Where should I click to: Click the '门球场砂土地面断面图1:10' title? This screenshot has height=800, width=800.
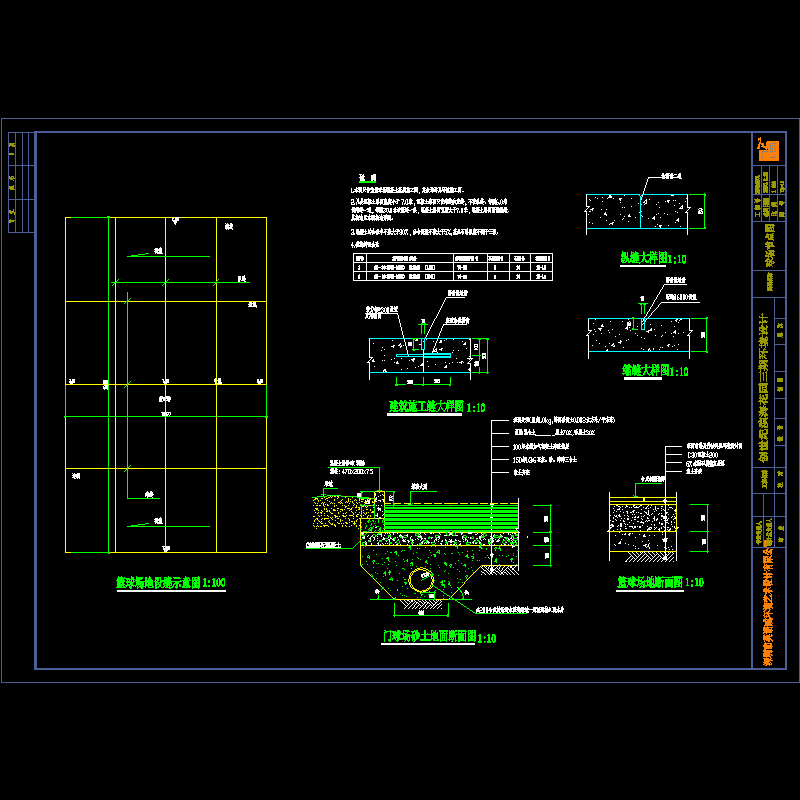point(439,637)
